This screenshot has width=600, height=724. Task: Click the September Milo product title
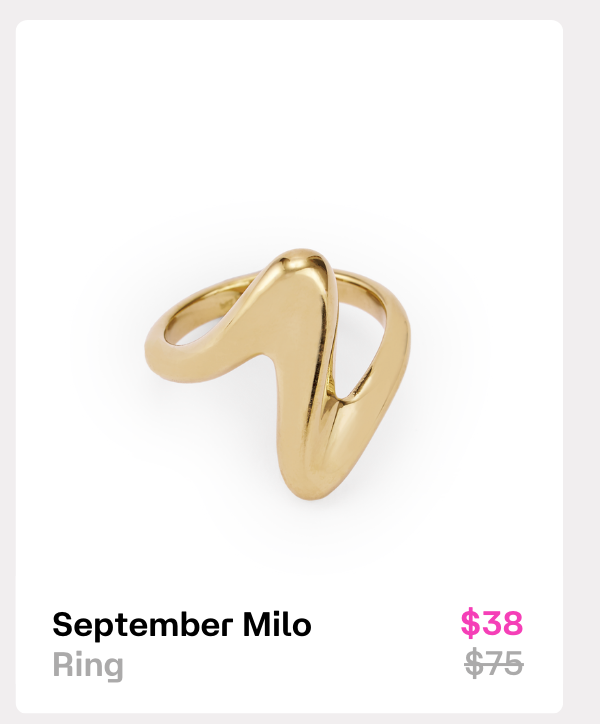(x=182, y=624)
